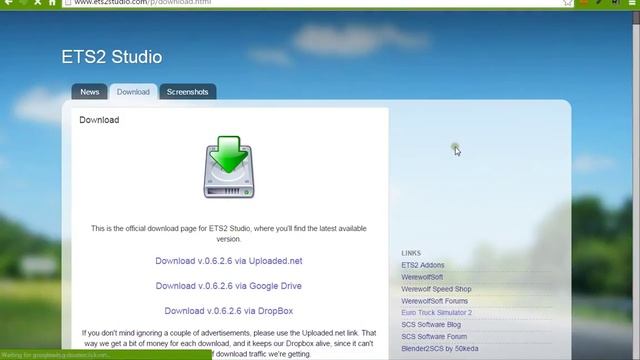Open the WerewolfSoft link
The height and width of the screenshot is (360, 640).
click(x=422, y=277)
